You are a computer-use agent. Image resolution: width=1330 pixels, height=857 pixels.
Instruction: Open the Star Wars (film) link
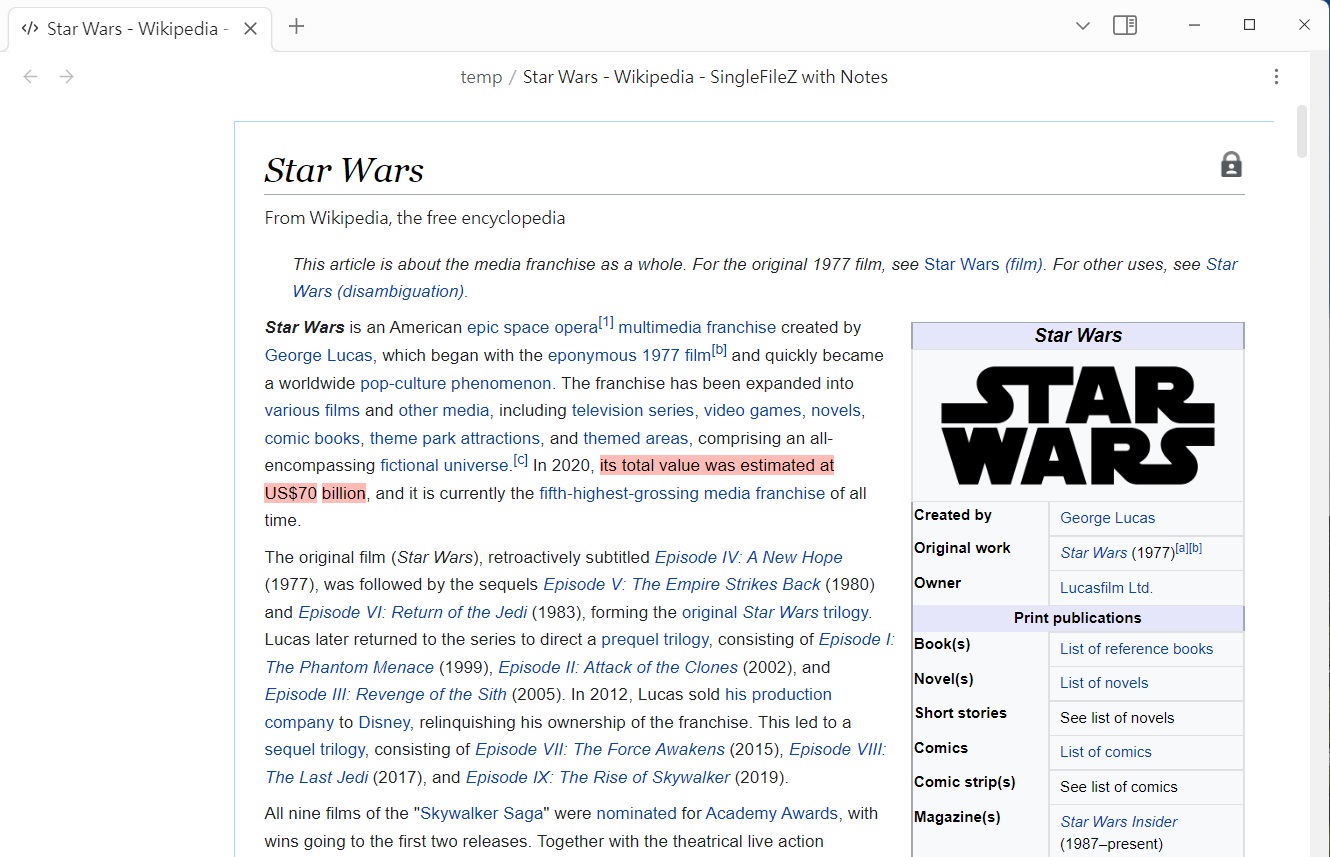coord(983,264)
